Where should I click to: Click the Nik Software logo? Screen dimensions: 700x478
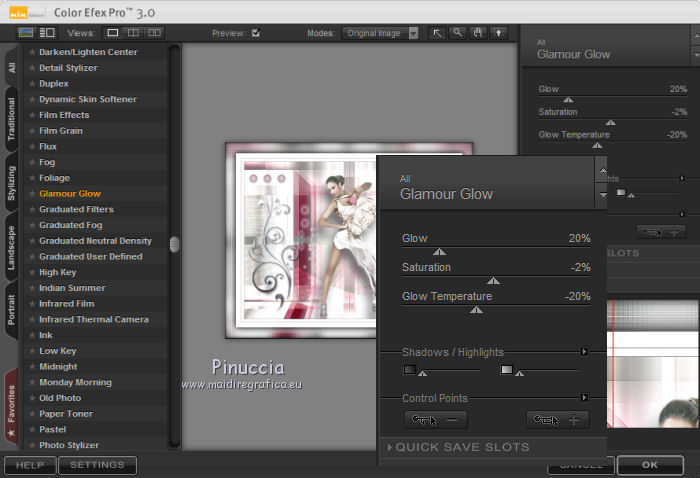point(25,13)
